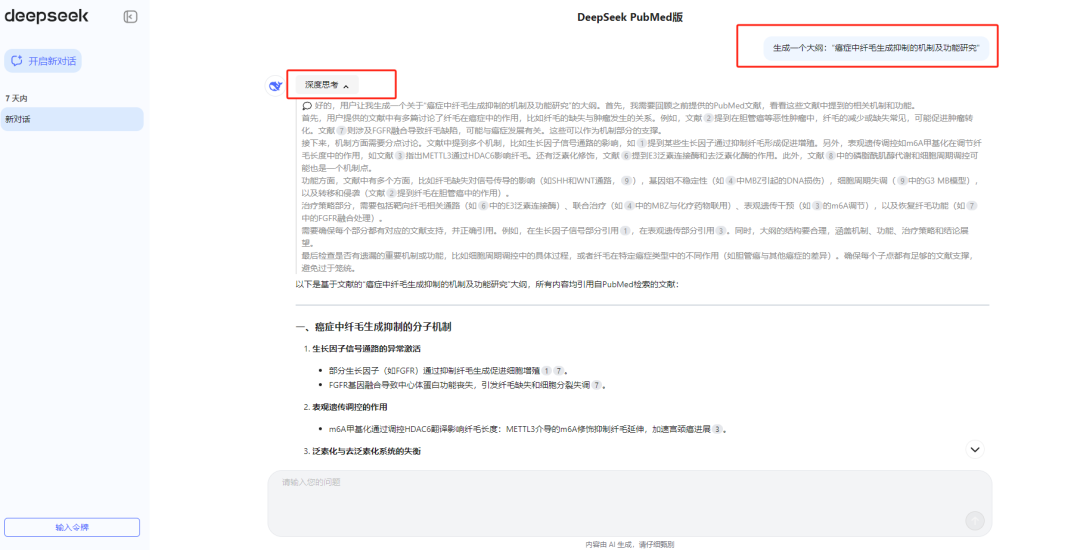Click the deepseek logo
Screen dimensions: 1080x550
pyautogui.click(x=46, y=16)
